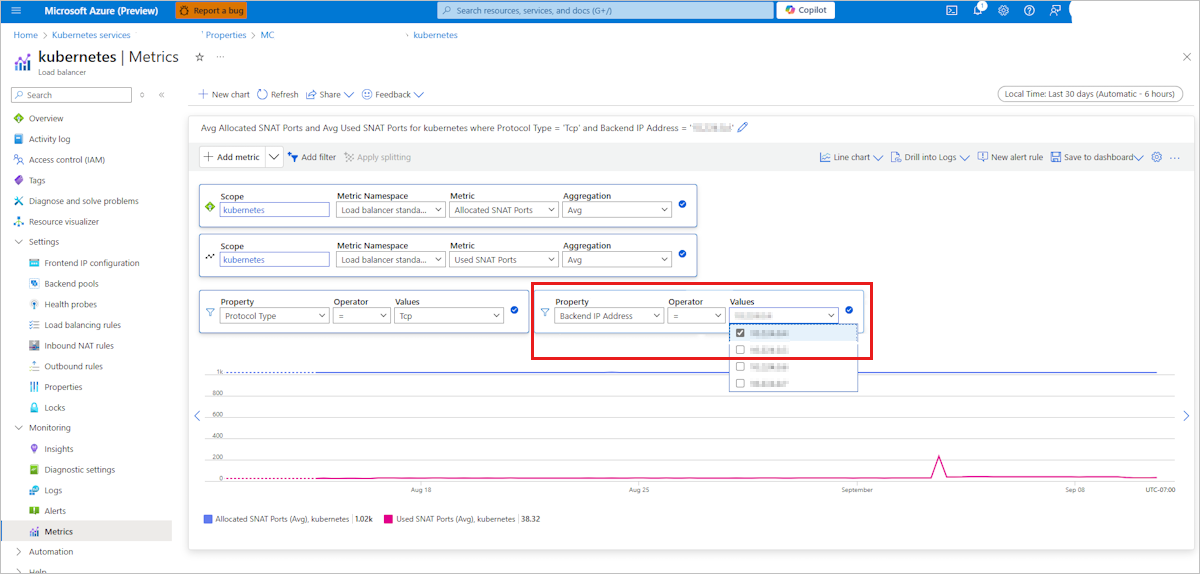Image resolution: width=1200 pixels, height=574 pixels.
Task: Select Diagnostic settings under Monitoring
Action: point(79,470)
